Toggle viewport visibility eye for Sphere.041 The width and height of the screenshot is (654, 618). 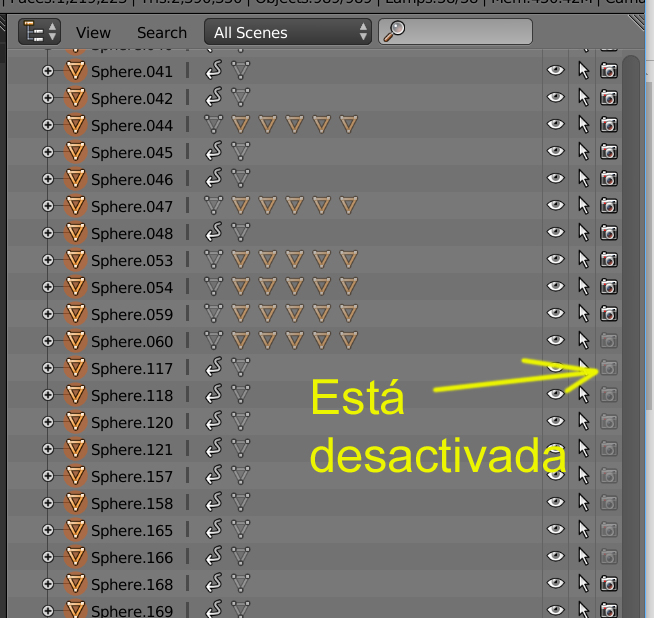pyautogui.click(x=556, y=70)
